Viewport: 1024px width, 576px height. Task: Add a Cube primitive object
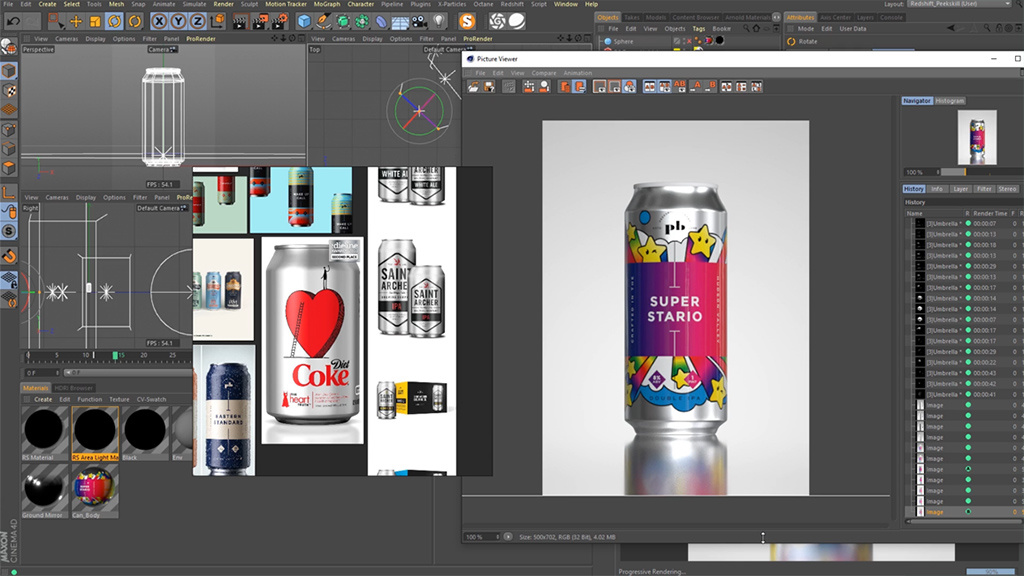(x=304, y=22)
